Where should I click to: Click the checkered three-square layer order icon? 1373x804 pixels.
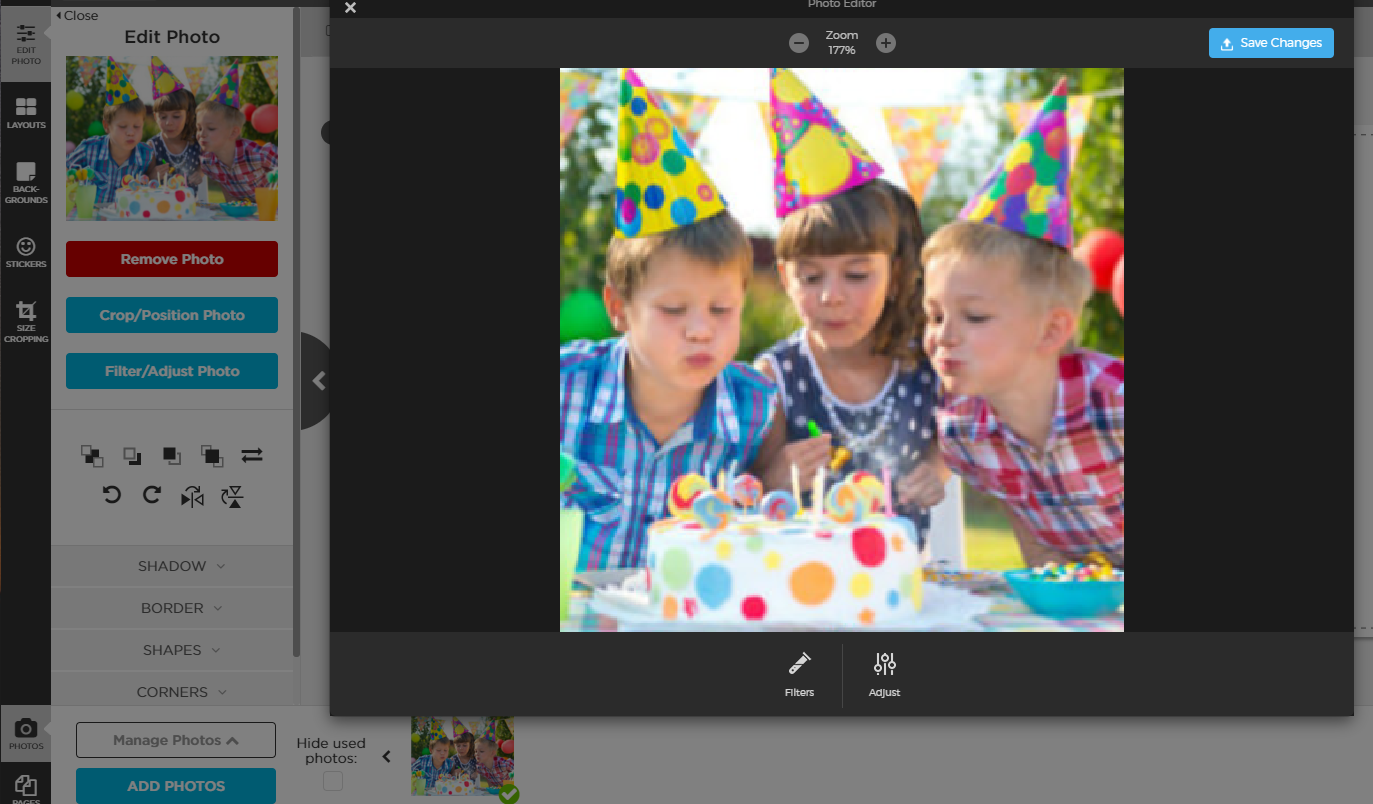[92, 456]
